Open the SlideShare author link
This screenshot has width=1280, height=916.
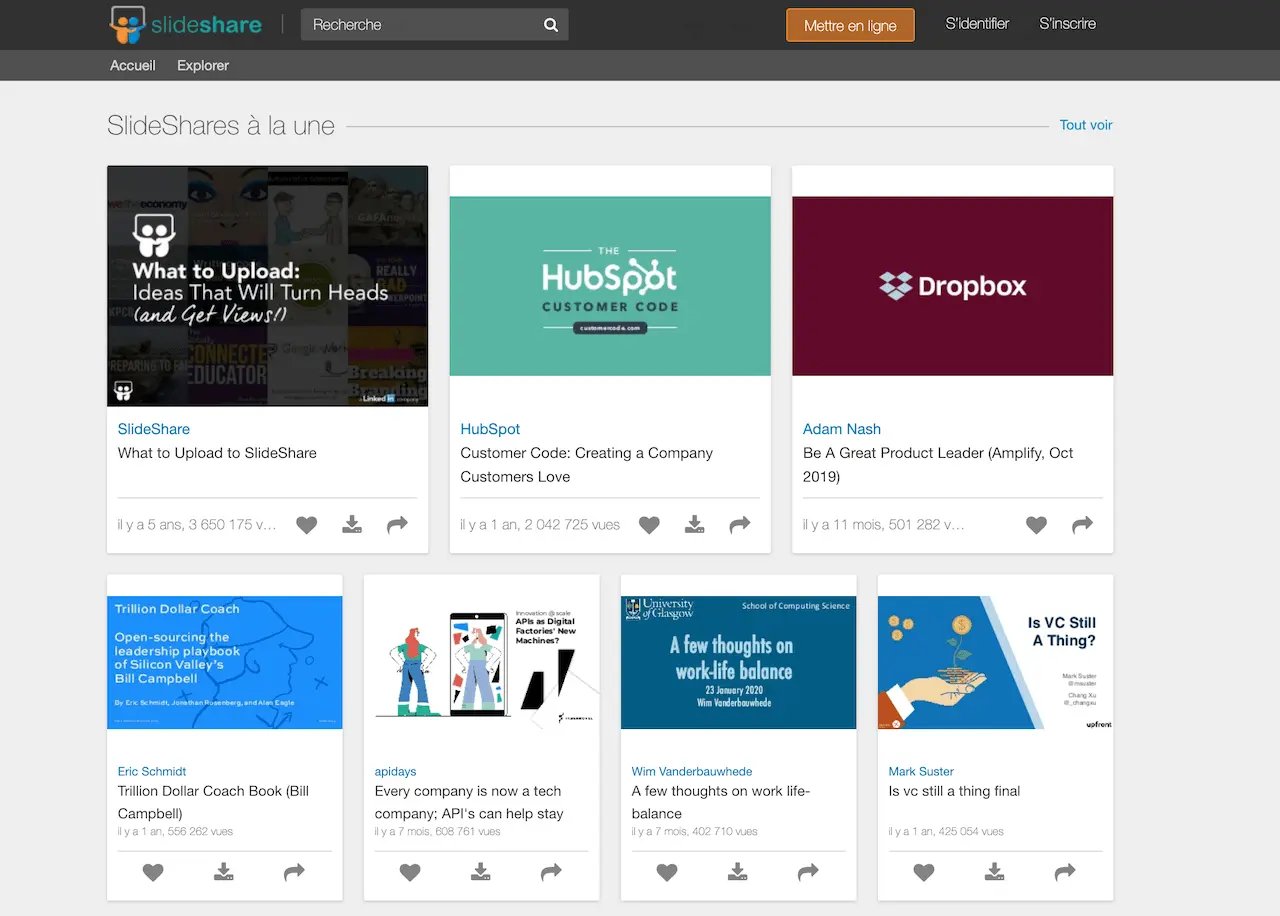click(x=154, y=429)
